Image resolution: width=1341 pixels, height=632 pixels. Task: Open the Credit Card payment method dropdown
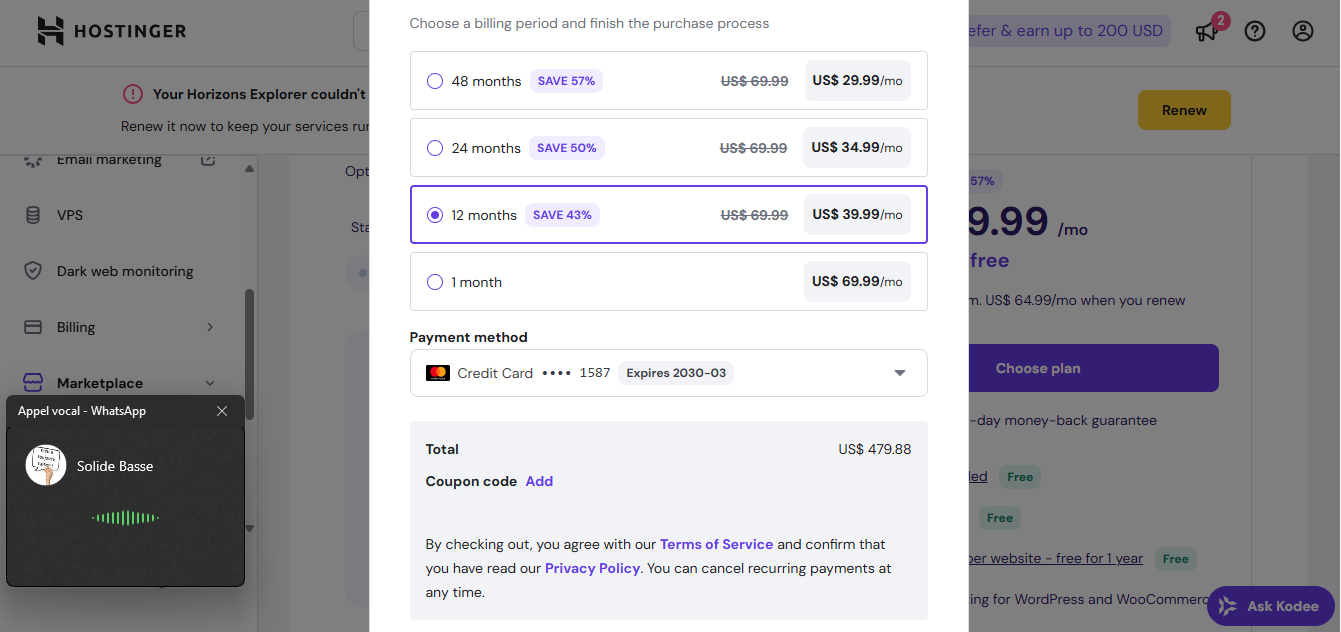click(668, 373)
